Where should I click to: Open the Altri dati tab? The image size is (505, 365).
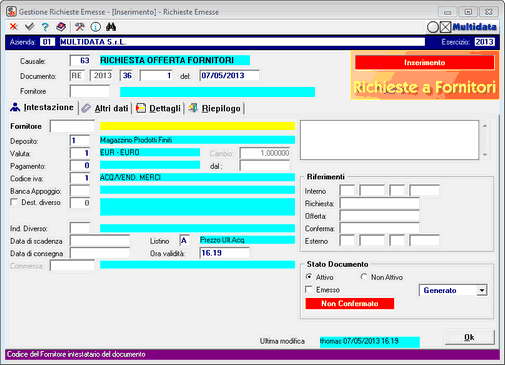point(105,108)
